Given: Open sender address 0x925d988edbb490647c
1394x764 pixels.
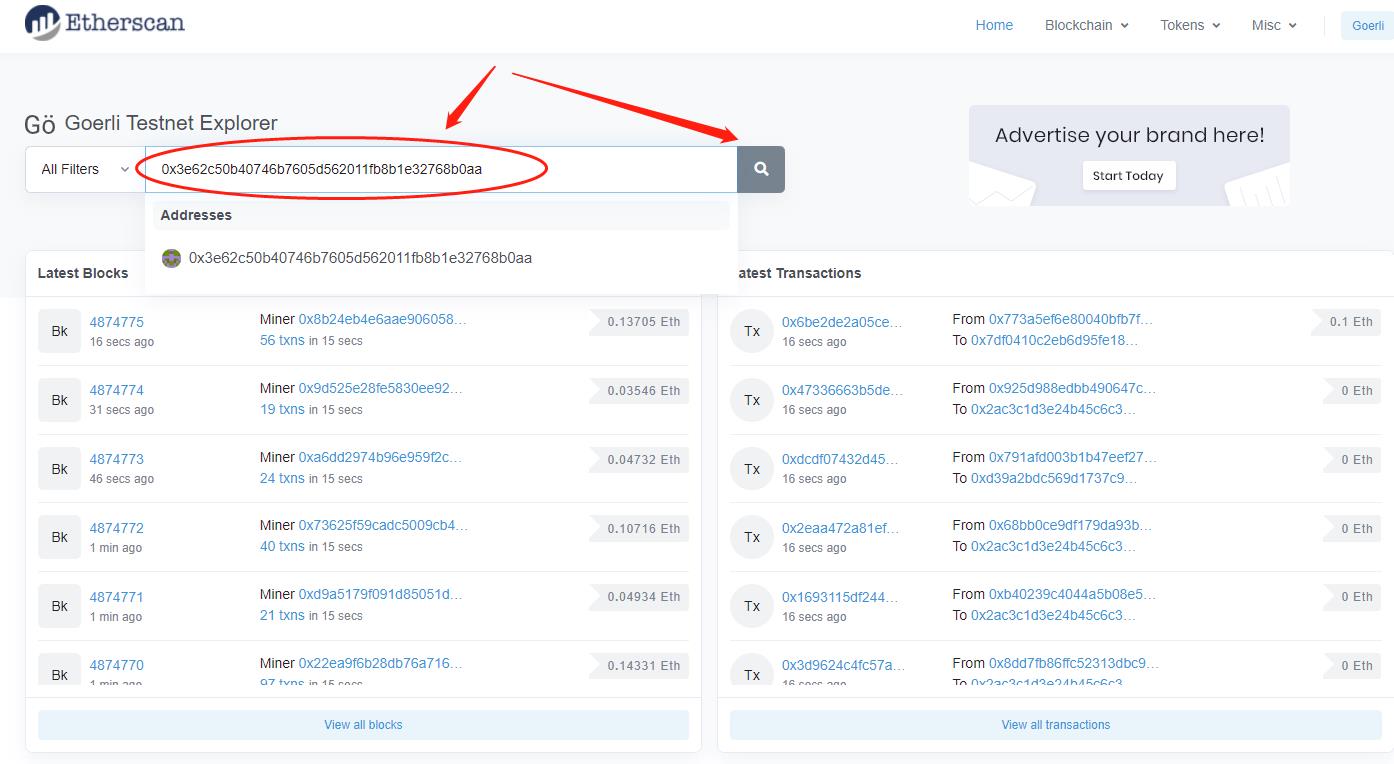Looking at the screenshot, I should pos(1072,388).
